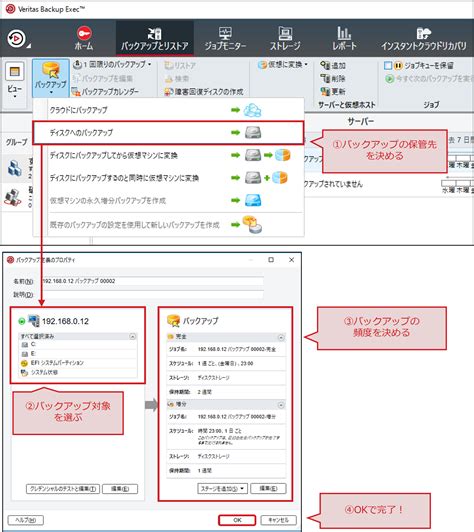This screenshot has width=474, height=532.
Task: Click 更新 in servers group
Action: pos(333,91)
